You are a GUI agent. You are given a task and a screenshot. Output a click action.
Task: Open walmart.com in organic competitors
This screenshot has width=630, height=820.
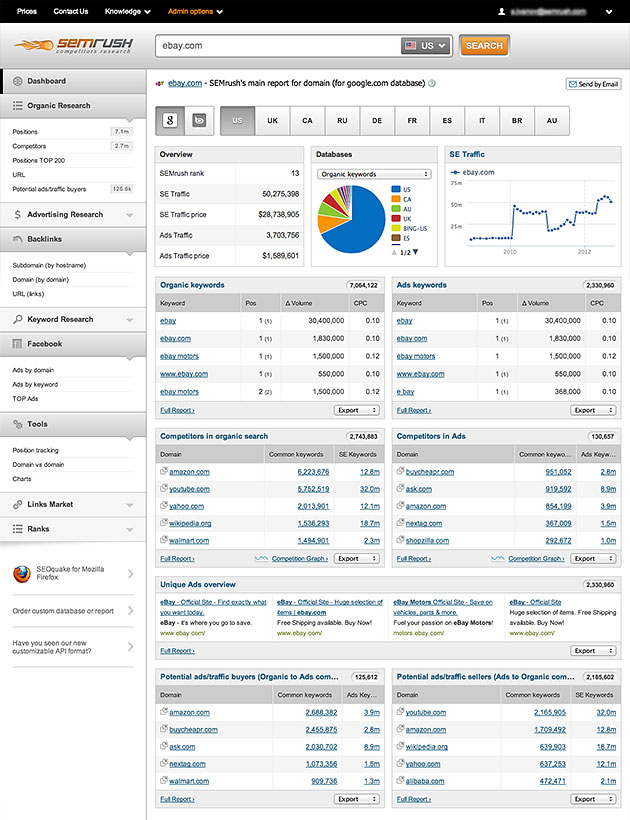(x=189, y=540)
